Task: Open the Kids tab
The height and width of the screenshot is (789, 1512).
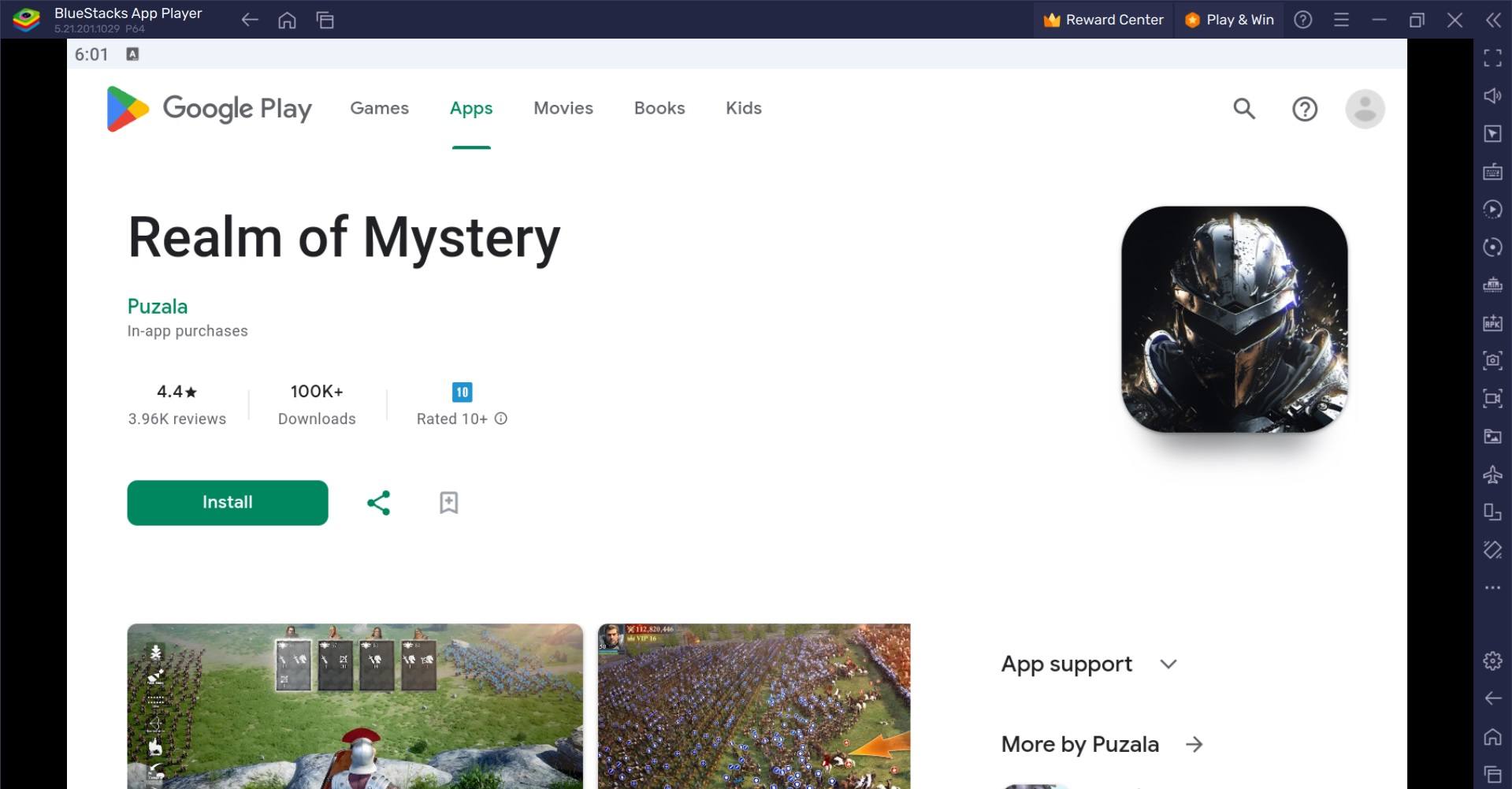Action: [744, 108]
